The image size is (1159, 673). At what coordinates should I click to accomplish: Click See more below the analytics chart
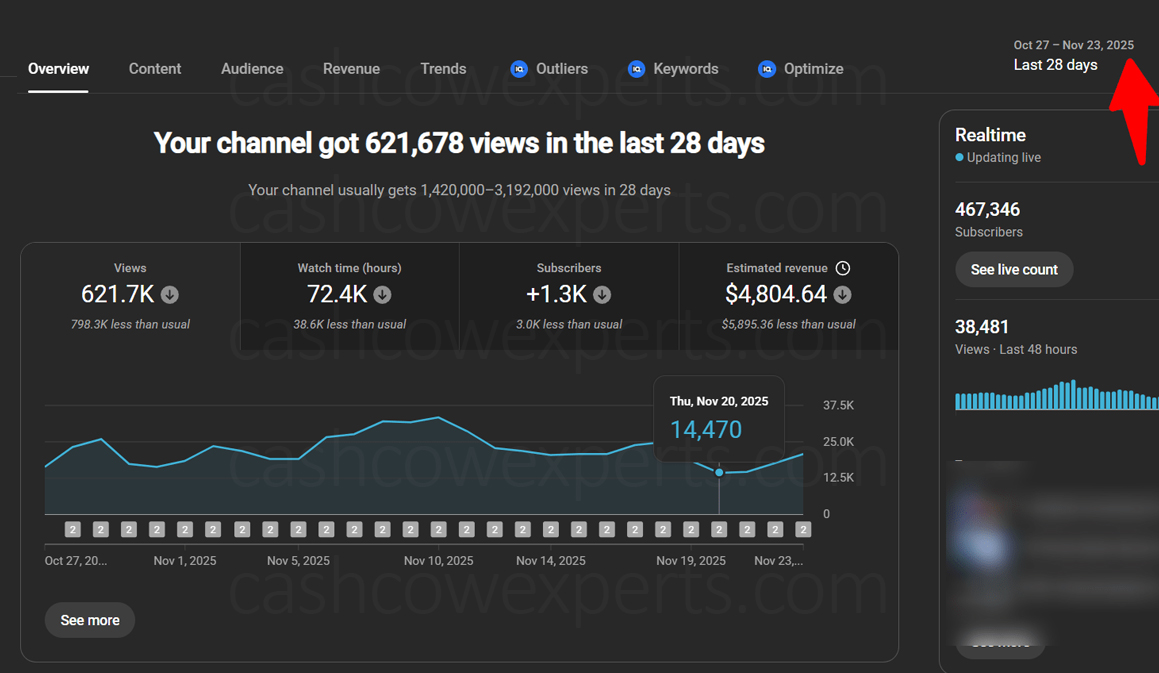[x=89, y=620]
